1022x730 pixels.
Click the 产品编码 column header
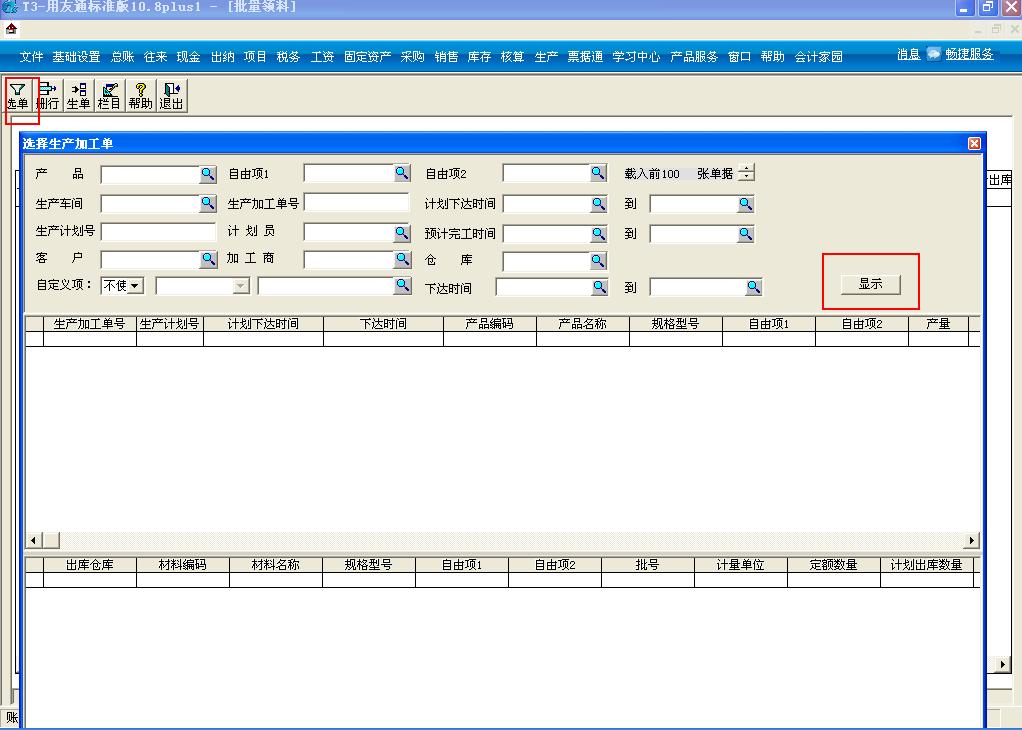[x=489, y=324]
